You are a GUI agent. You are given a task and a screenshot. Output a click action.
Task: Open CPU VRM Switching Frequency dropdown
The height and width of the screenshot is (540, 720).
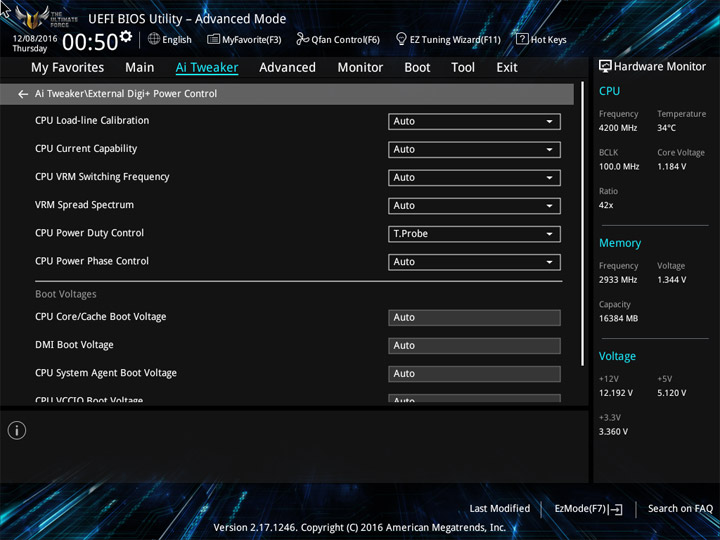[474, 178]
